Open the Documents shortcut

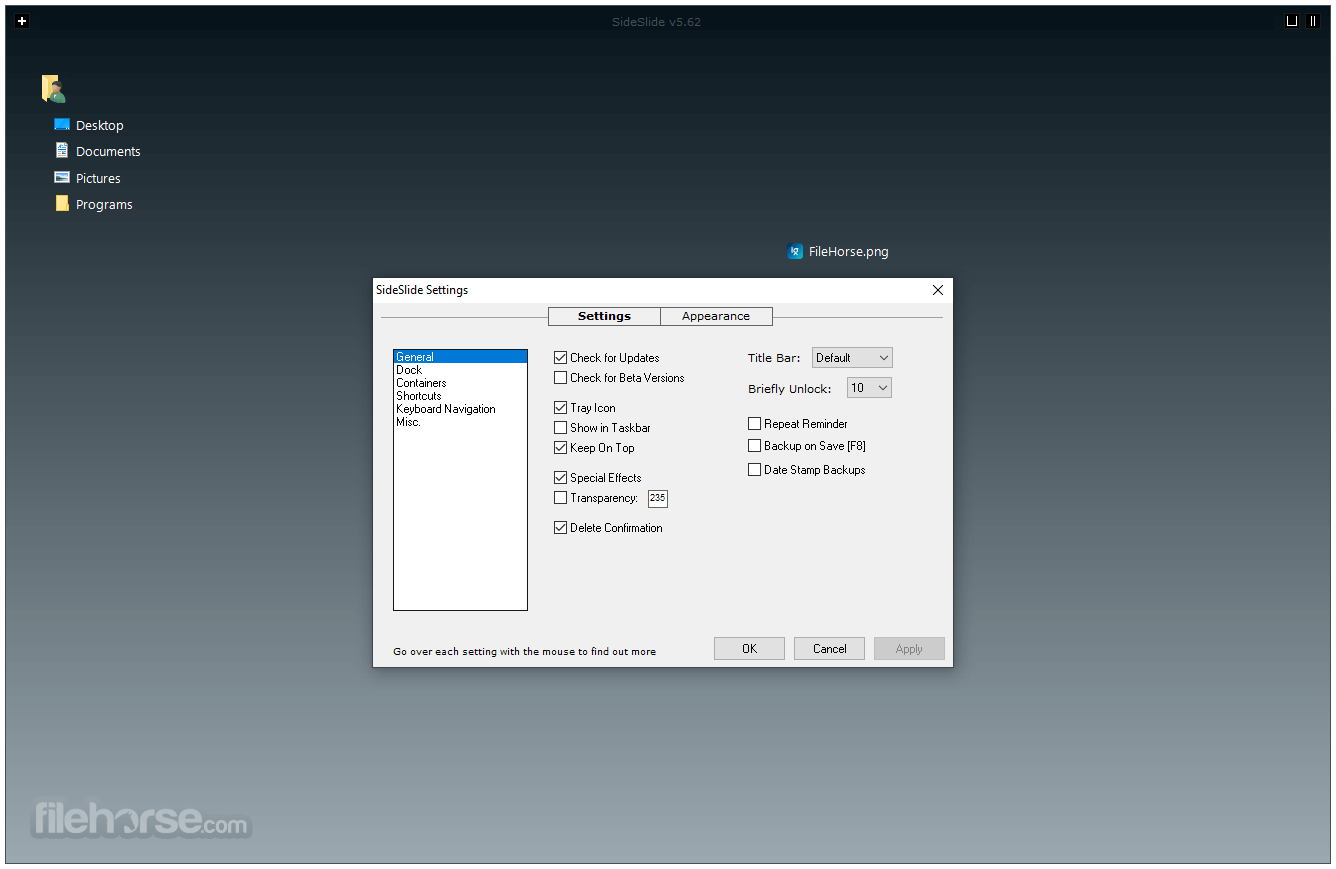click(x=97, y=151)
